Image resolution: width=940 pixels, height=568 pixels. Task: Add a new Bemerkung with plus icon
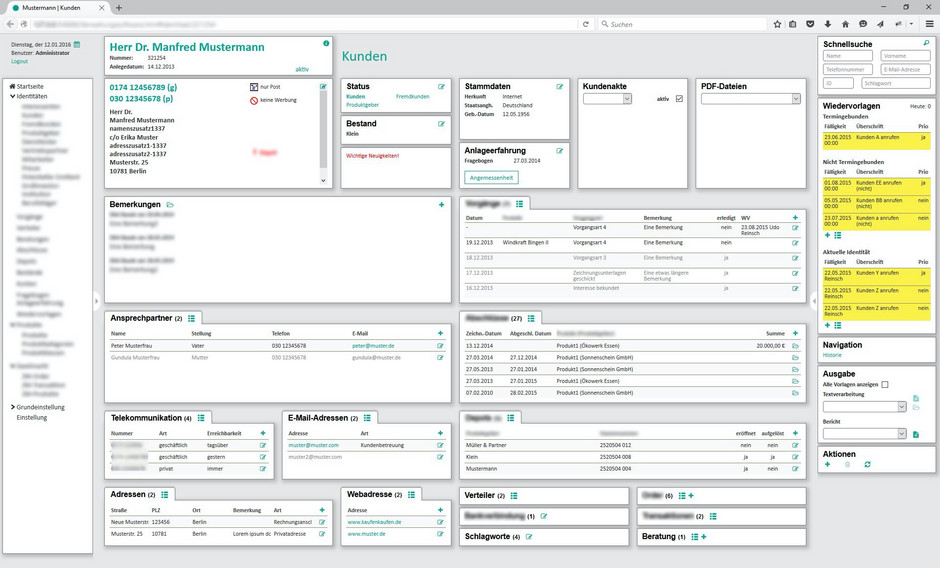coord(441,205)
